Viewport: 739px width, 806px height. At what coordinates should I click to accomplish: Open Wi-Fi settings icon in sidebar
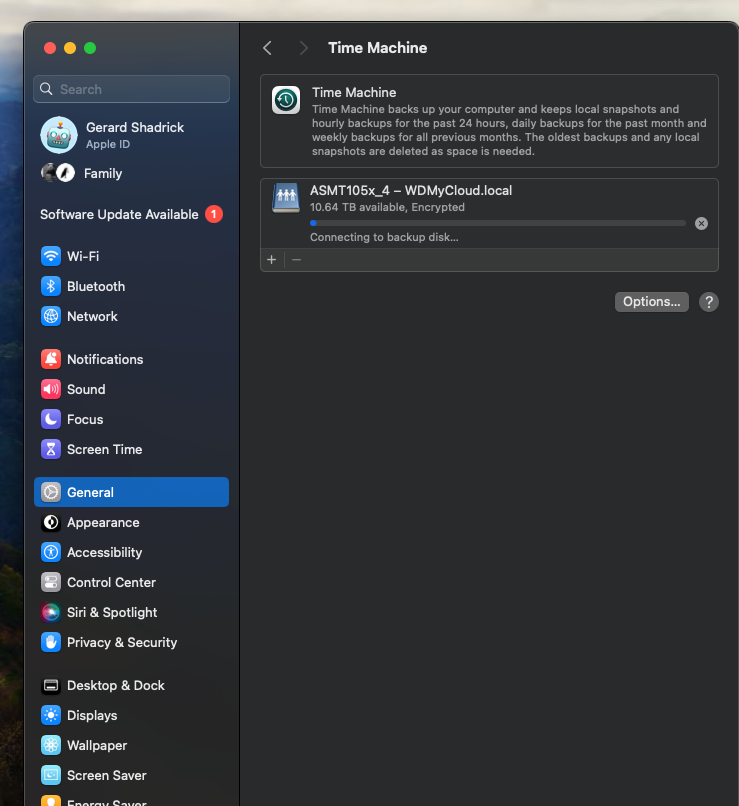[x=51, y=256]
